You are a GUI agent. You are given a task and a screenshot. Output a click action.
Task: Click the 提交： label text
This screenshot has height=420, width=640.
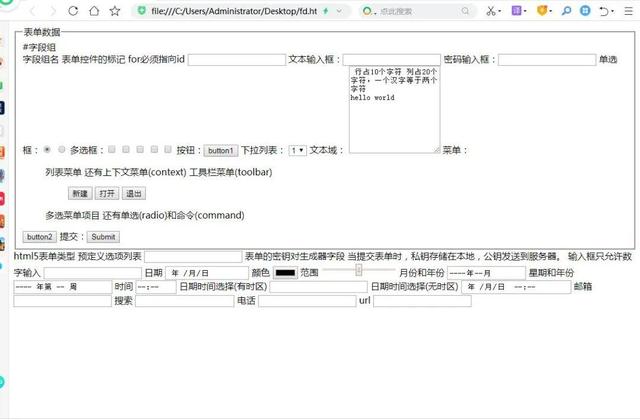tap(72, 237)
